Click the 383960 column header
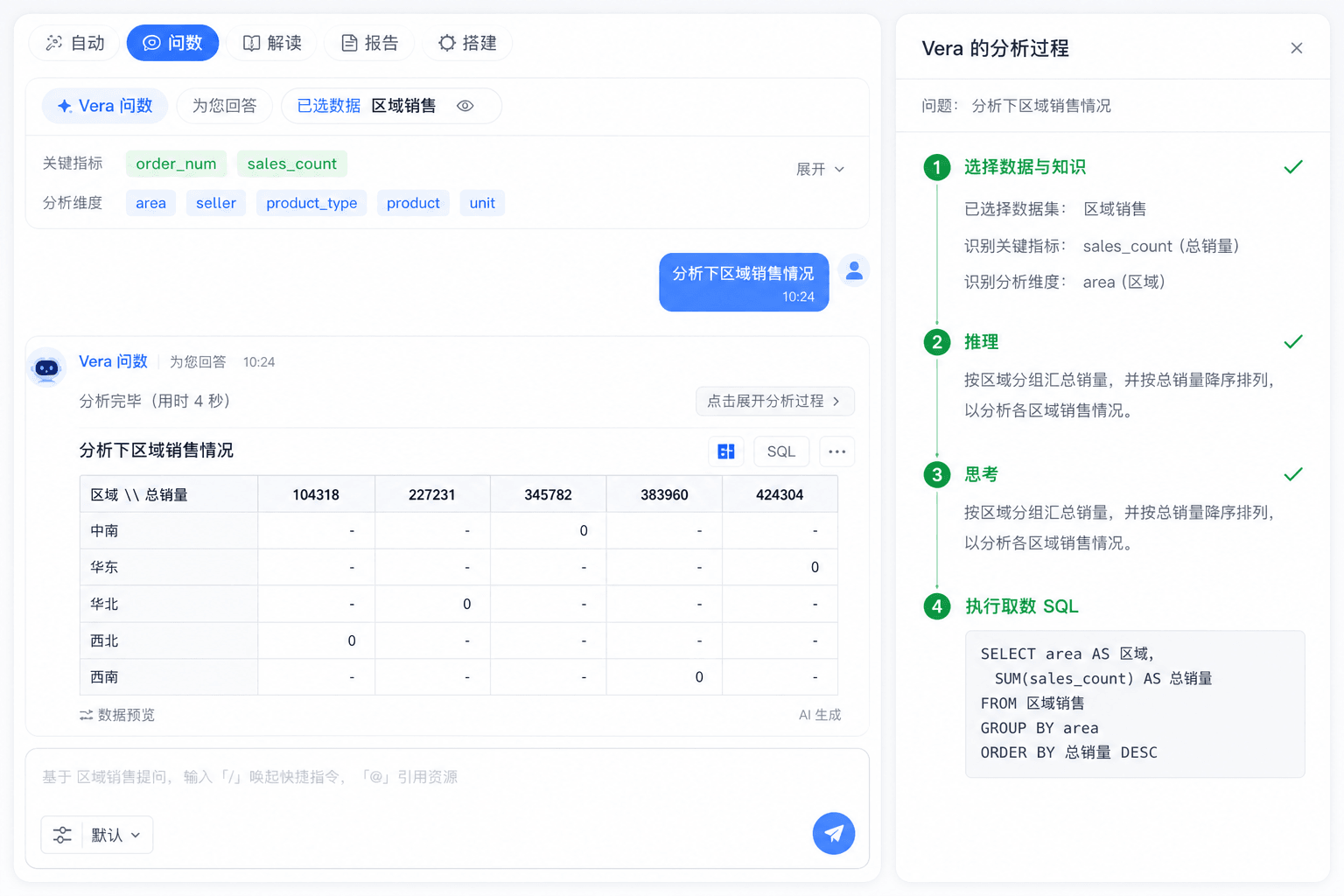Image resolution: width=1344 pixels, height=896 pixels. [x=664, y=494]
